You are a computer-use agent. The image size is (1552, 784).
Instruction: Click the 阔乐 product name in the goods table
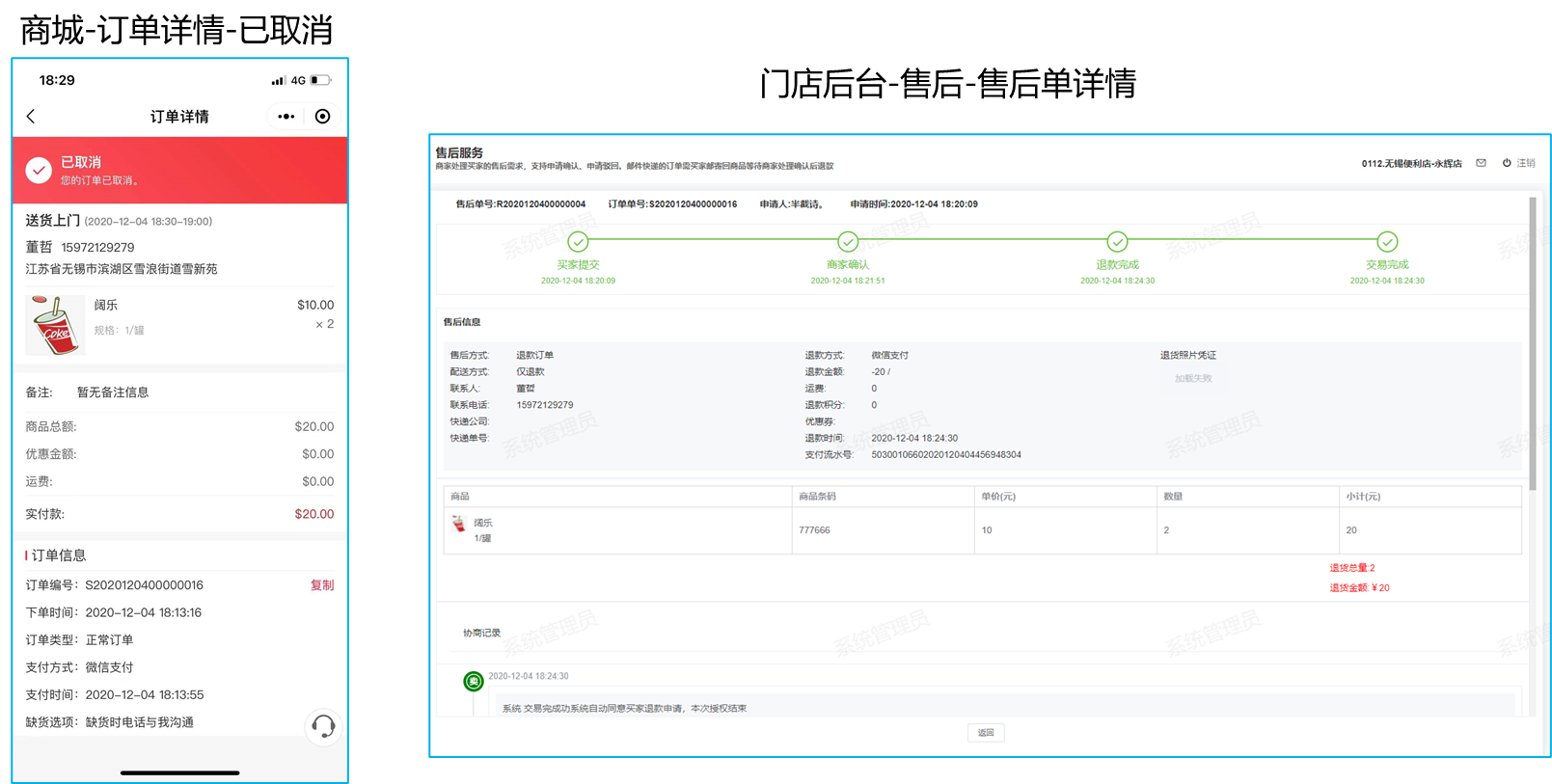click(483, 523)
